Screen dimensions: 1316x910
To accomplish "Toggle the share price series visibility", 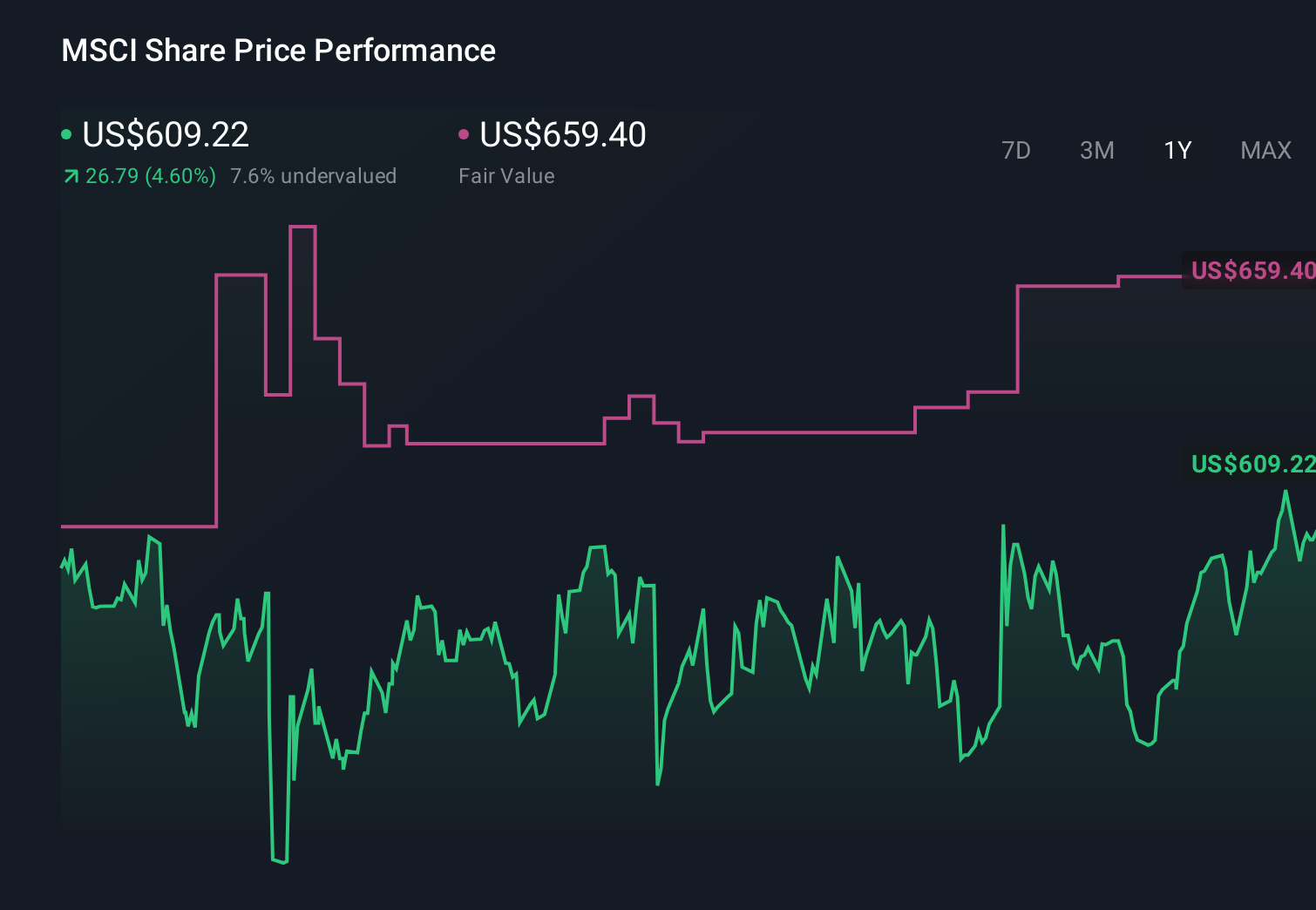I will pyautogui.click(x=66, y=135).
